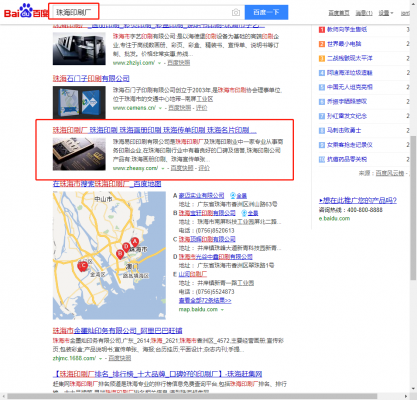This screenshot has height=400, width=417.
Task: Open the 百度首页 link in header
Action: 339,13
